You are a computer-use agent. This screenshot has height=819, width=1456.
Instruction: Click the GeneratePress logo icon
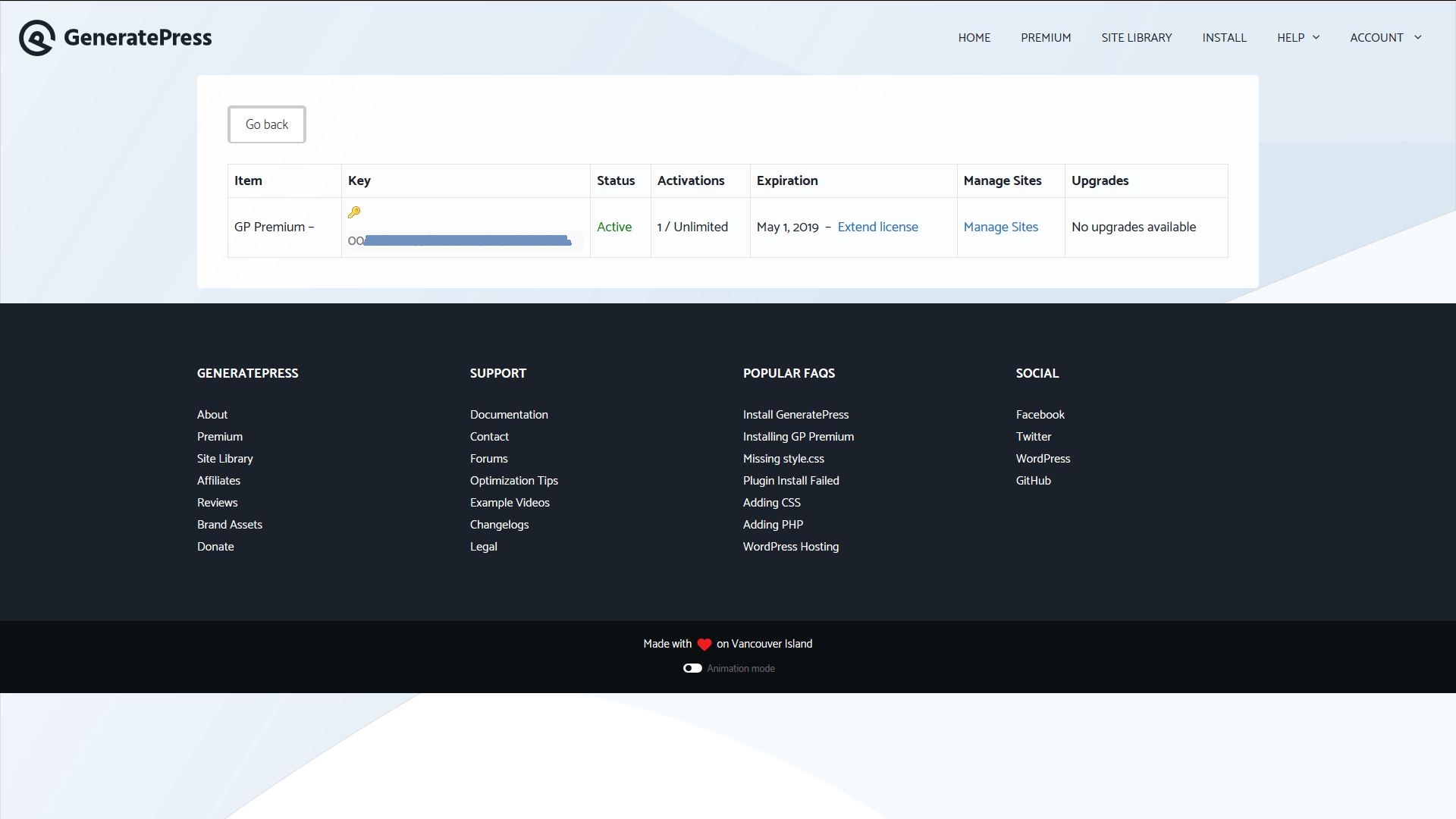36,38
